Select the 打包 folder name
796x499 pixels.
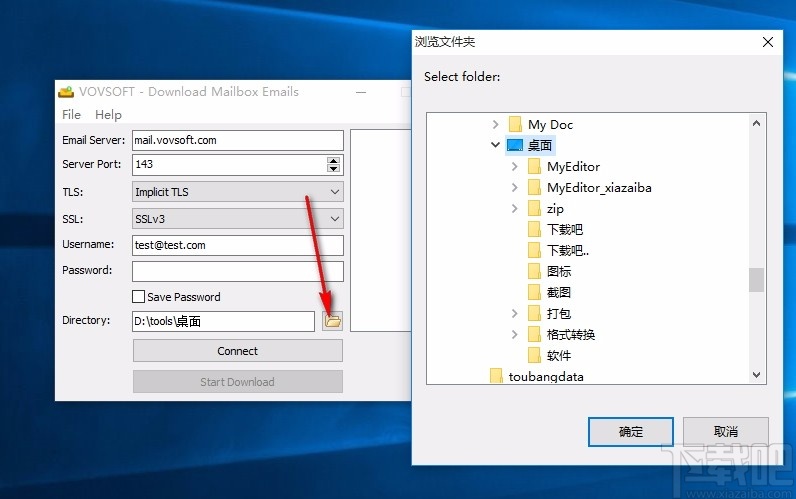(x=559, y=314)
